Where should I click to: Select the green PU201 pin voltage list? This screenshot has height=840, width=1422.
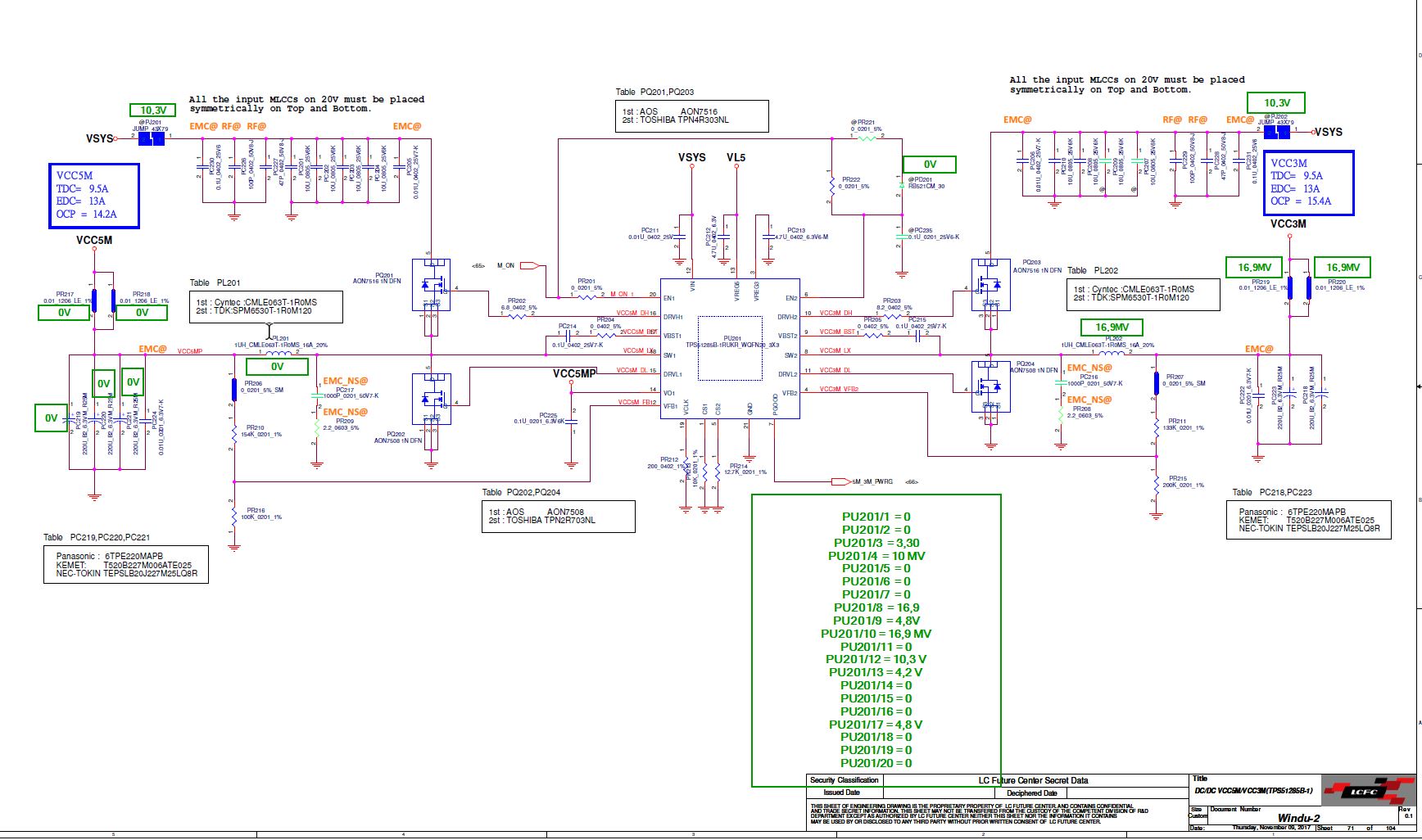[876, 639]
